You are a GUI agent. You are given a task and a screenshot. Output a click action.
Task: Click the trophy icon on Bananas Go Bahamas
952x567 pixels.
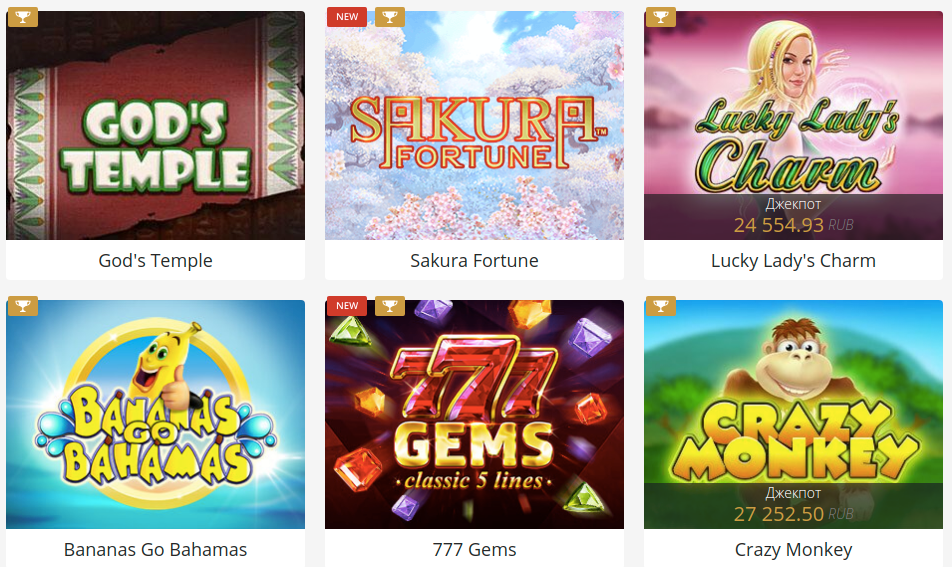click(x=22, y=306)
